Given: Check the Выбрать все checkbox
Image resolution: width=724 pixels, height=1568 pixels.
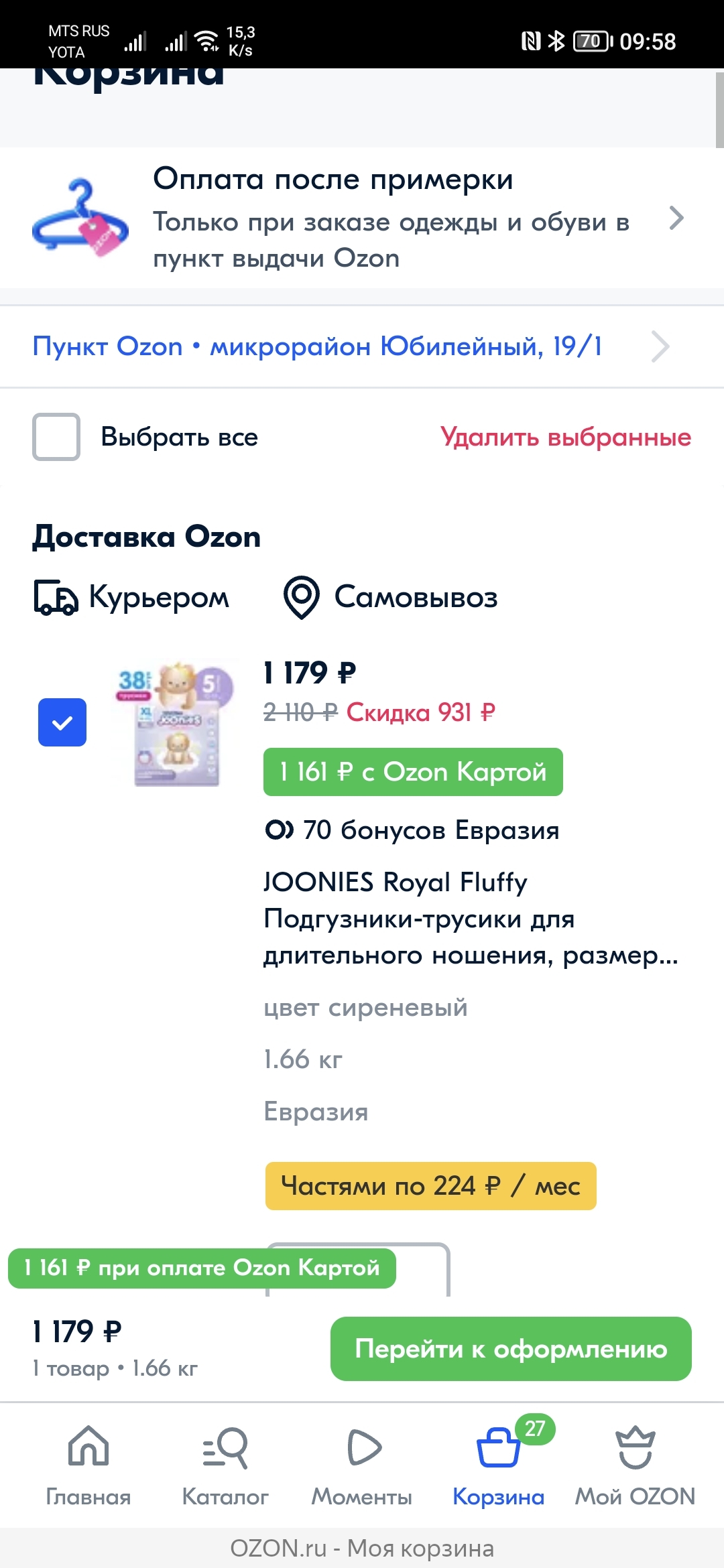Looking at the screenshot, I should coord(56,437).
